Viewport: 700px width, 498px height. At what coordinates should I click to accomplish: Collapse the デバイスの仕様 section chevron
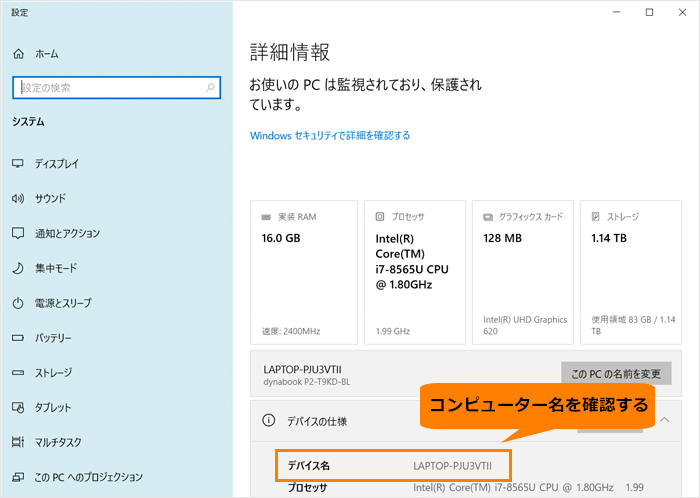[x=665, y=419]
